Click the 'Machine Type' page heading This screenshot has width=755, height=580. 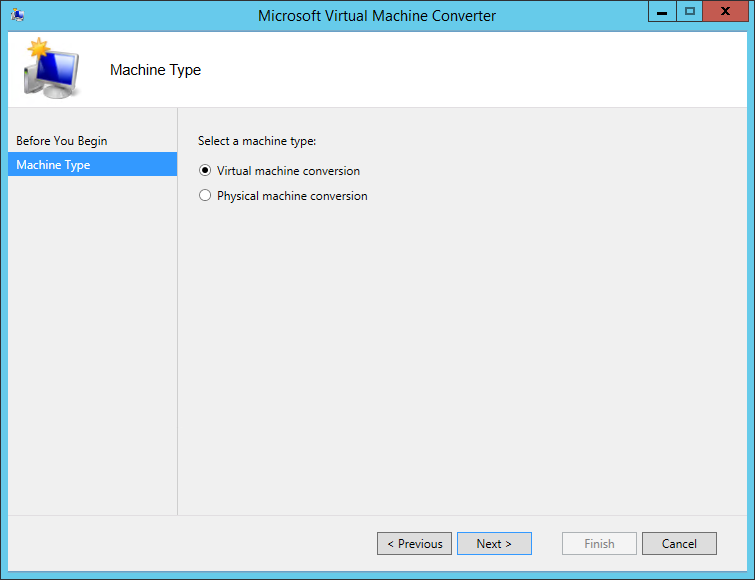[155, 70]
